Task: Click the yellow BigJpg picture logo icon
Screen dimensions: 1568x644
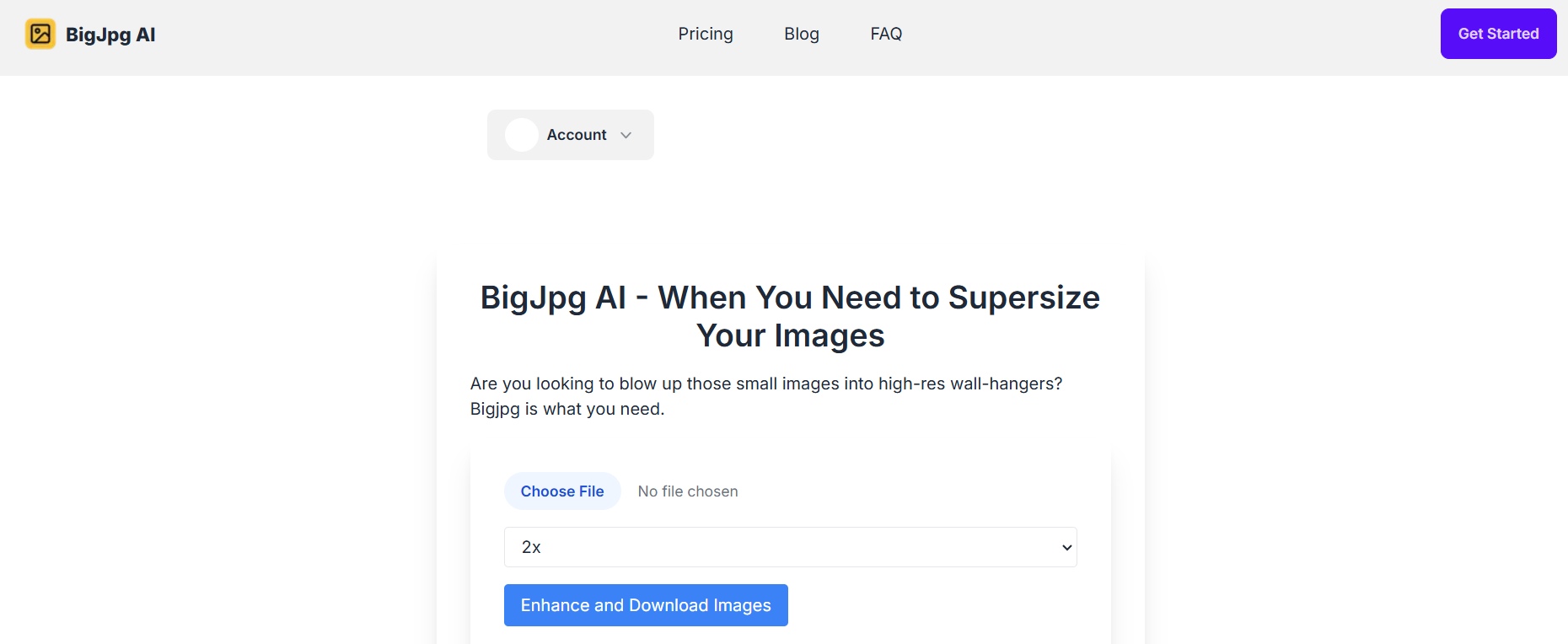Action: click(x=40, y=34)
